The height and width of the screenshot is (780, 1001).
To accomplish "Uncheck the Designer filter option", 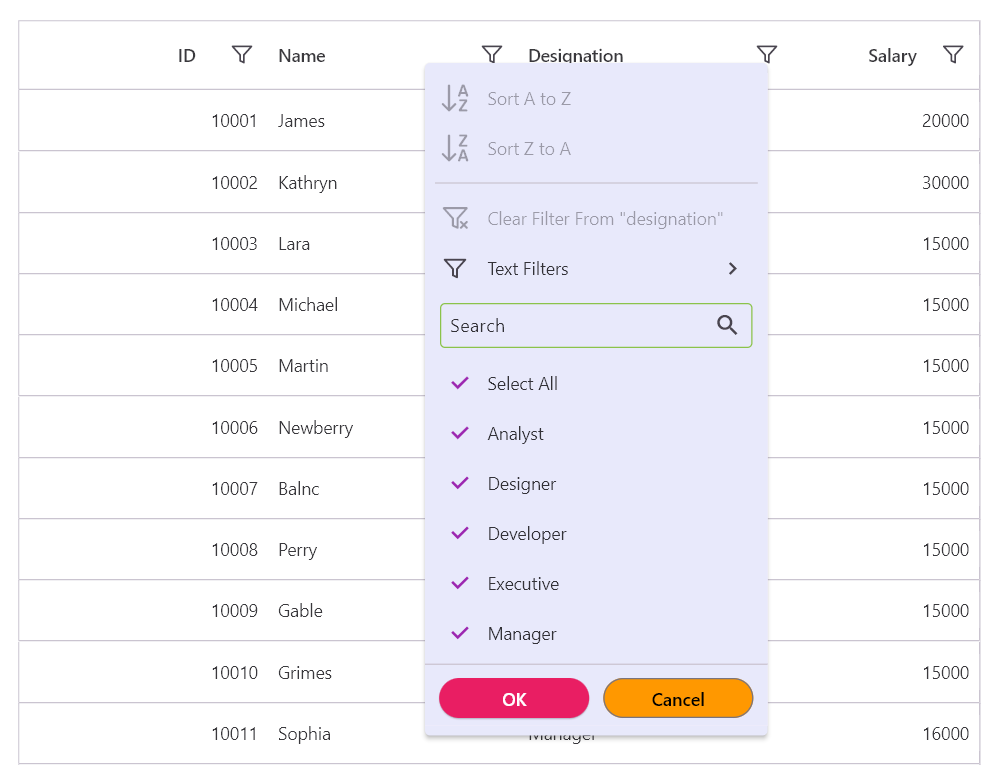I will tap(460, 483).
